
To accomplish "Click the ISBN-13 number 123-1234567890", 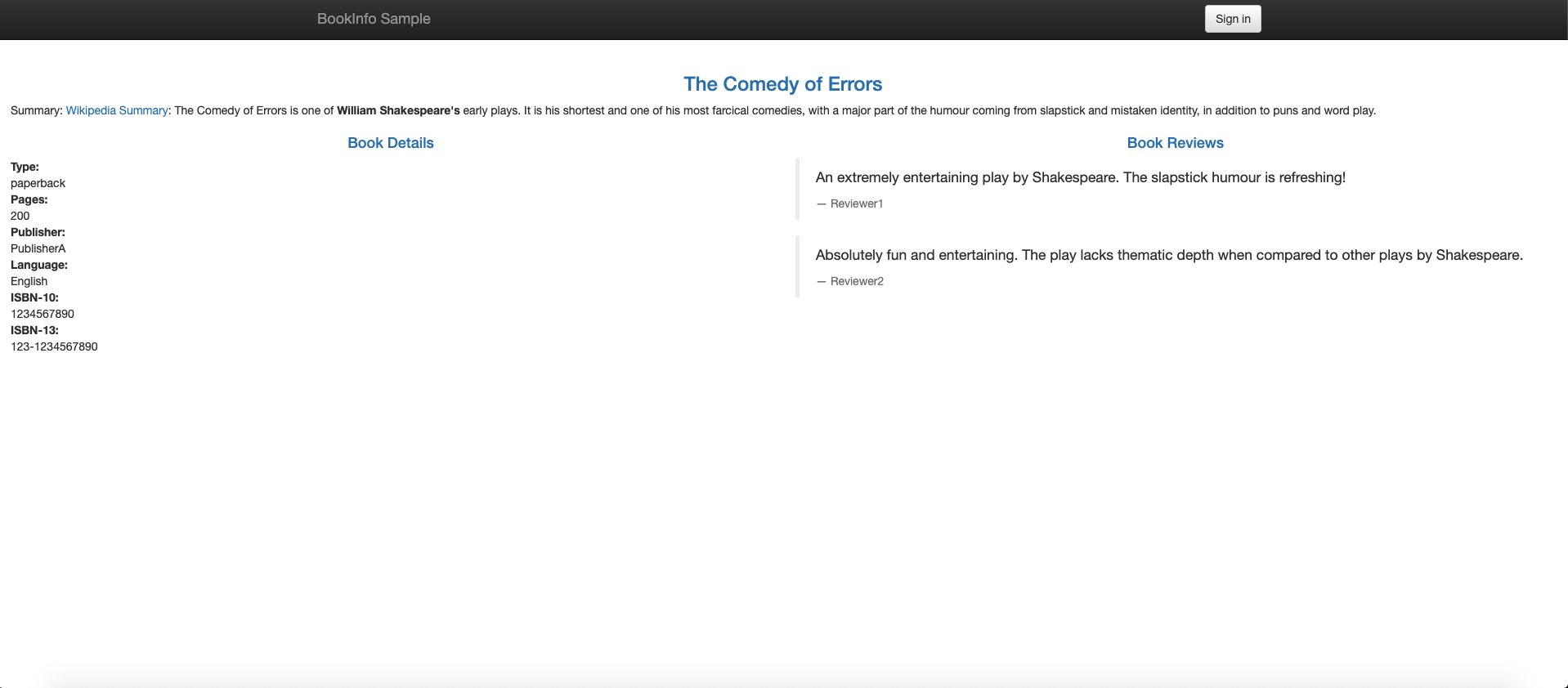I will tap(54, 346).
